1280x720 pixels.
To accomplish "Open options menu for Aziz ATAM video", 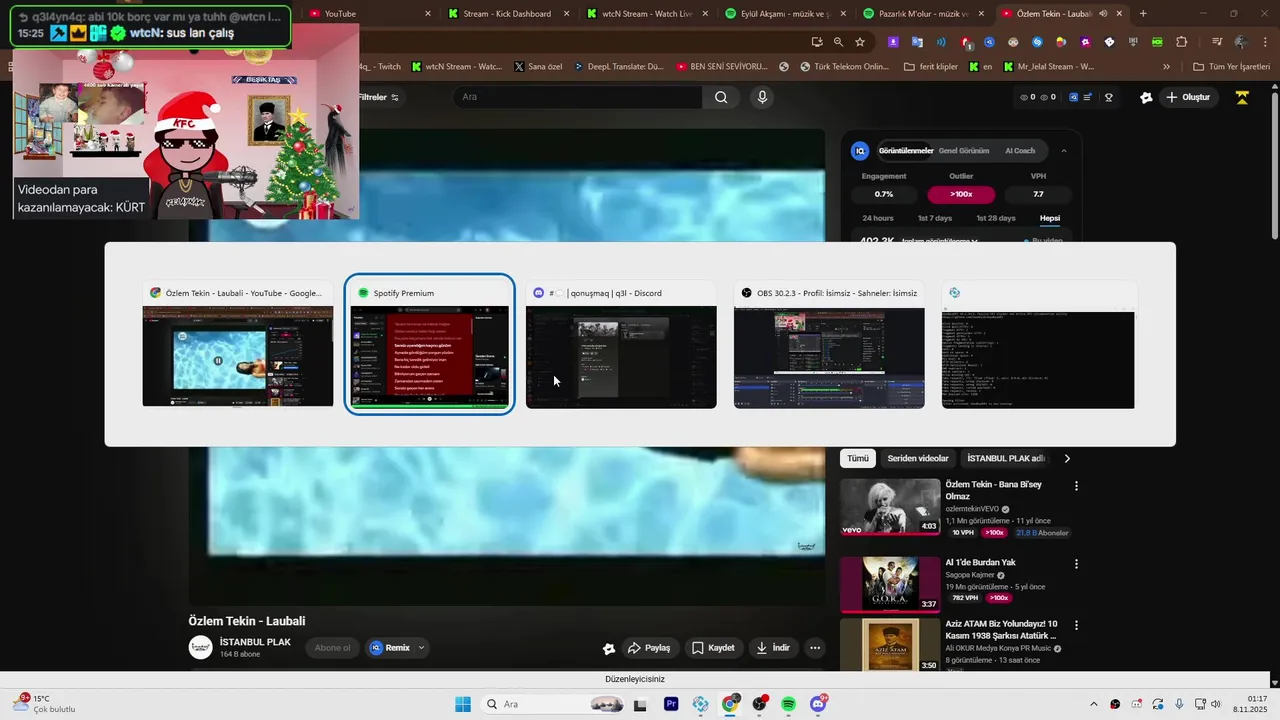I will tap(1076, 626).
